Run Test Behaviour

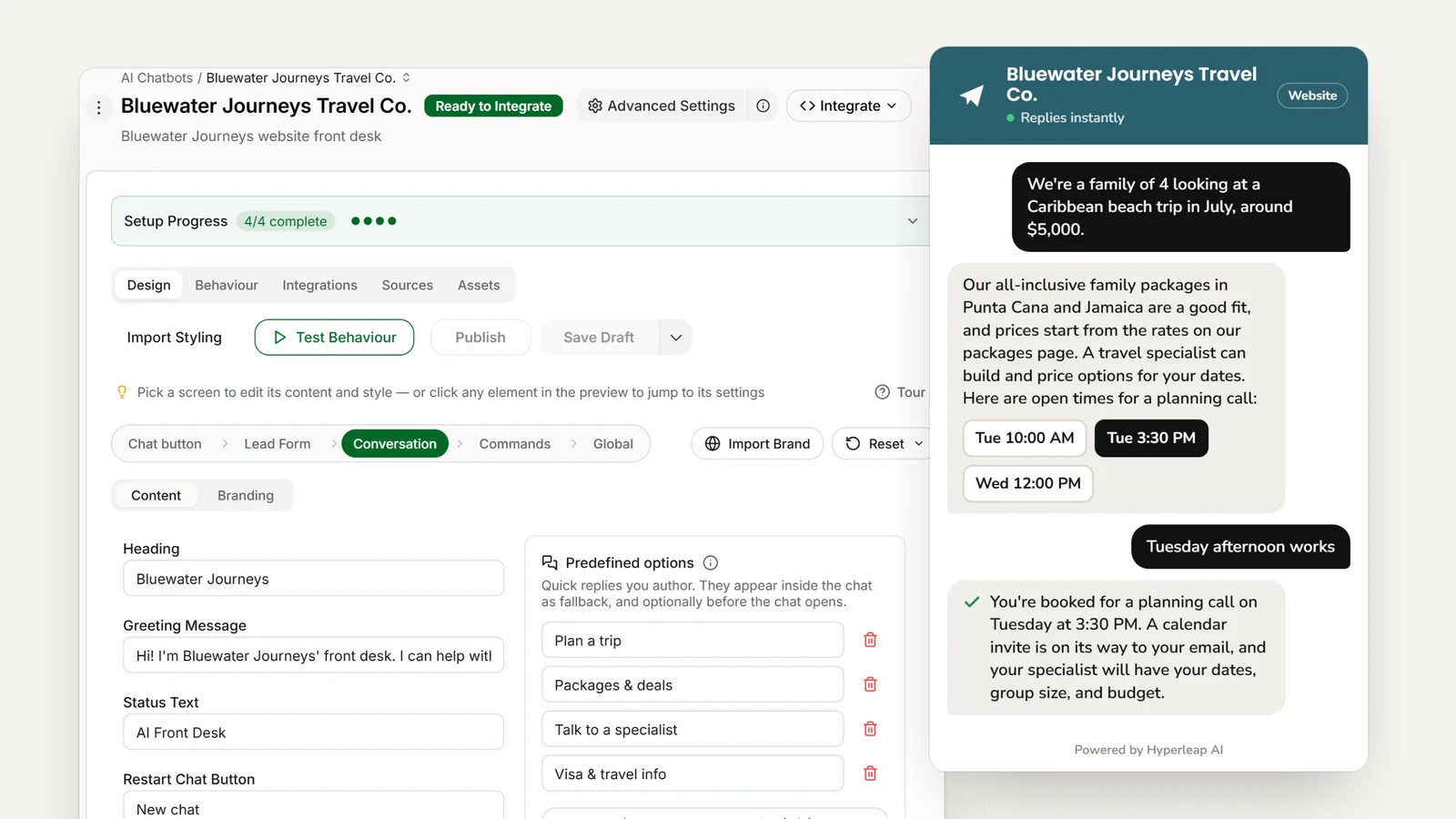tap(334, 338)
